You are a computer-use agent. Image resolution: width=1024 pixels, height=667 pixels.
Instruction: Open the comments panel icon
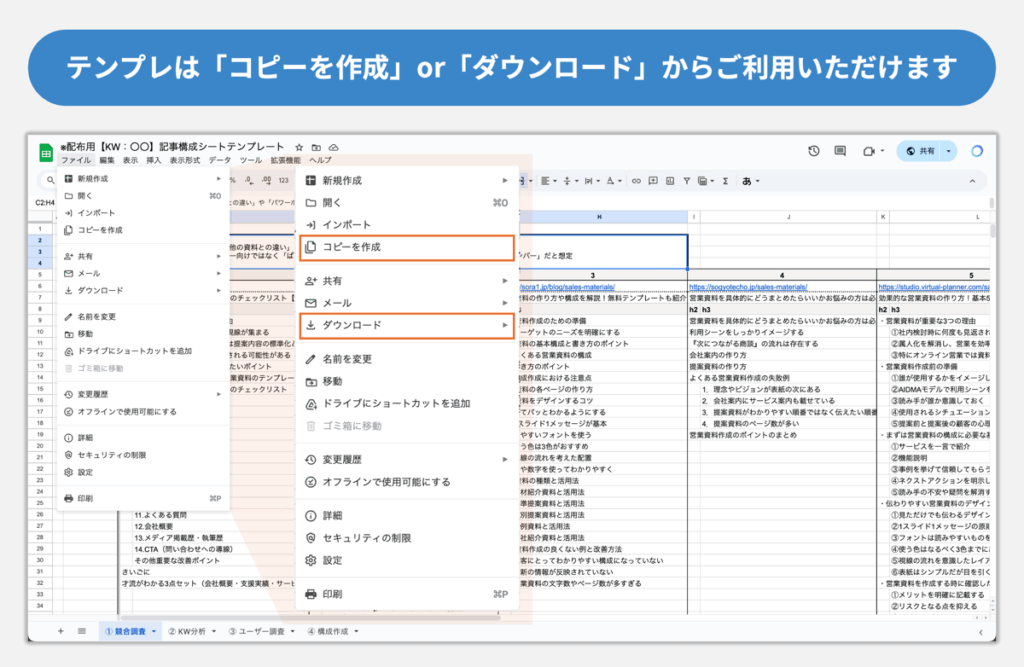(x=840, y=151)
